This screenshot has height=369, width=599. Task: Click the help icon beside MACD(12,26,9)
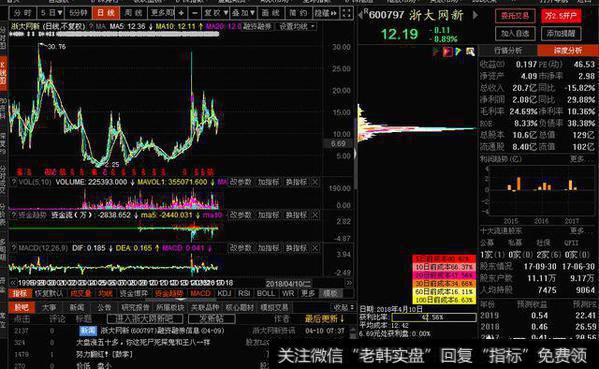[x=14, y=248]
